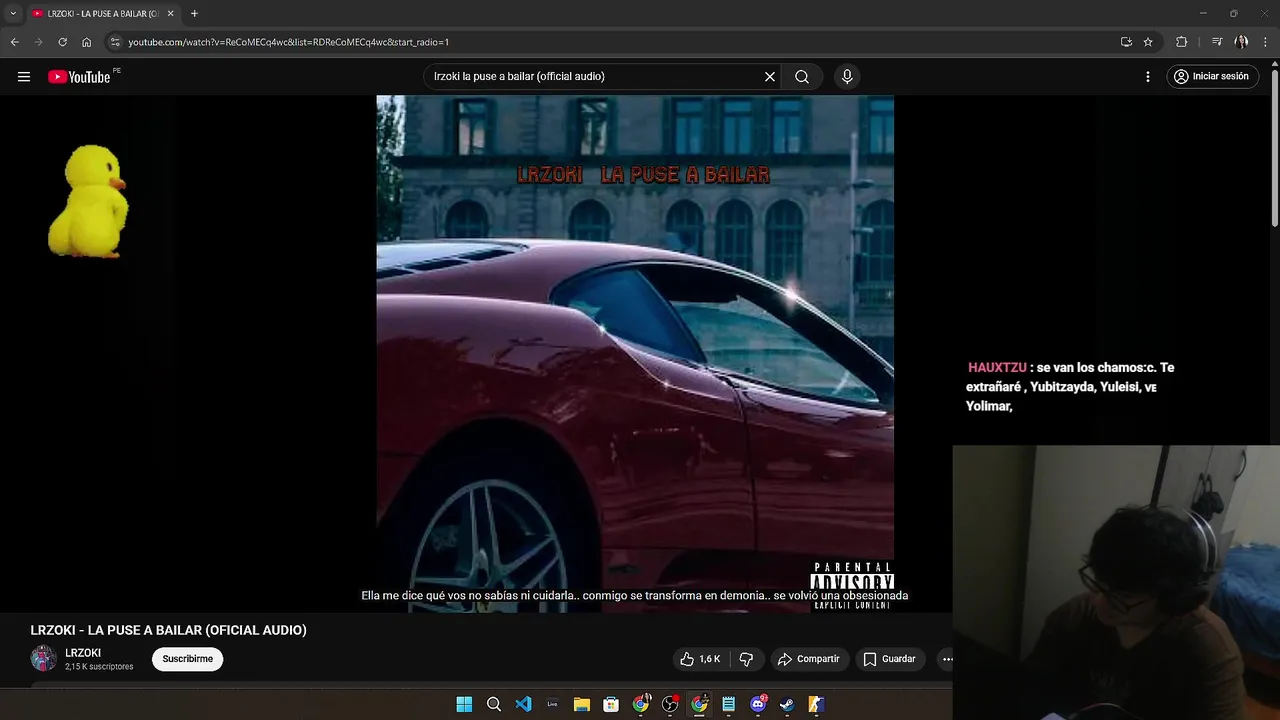
Task: Switch to OBS Studio on taskbar
Action: (670, 704)
